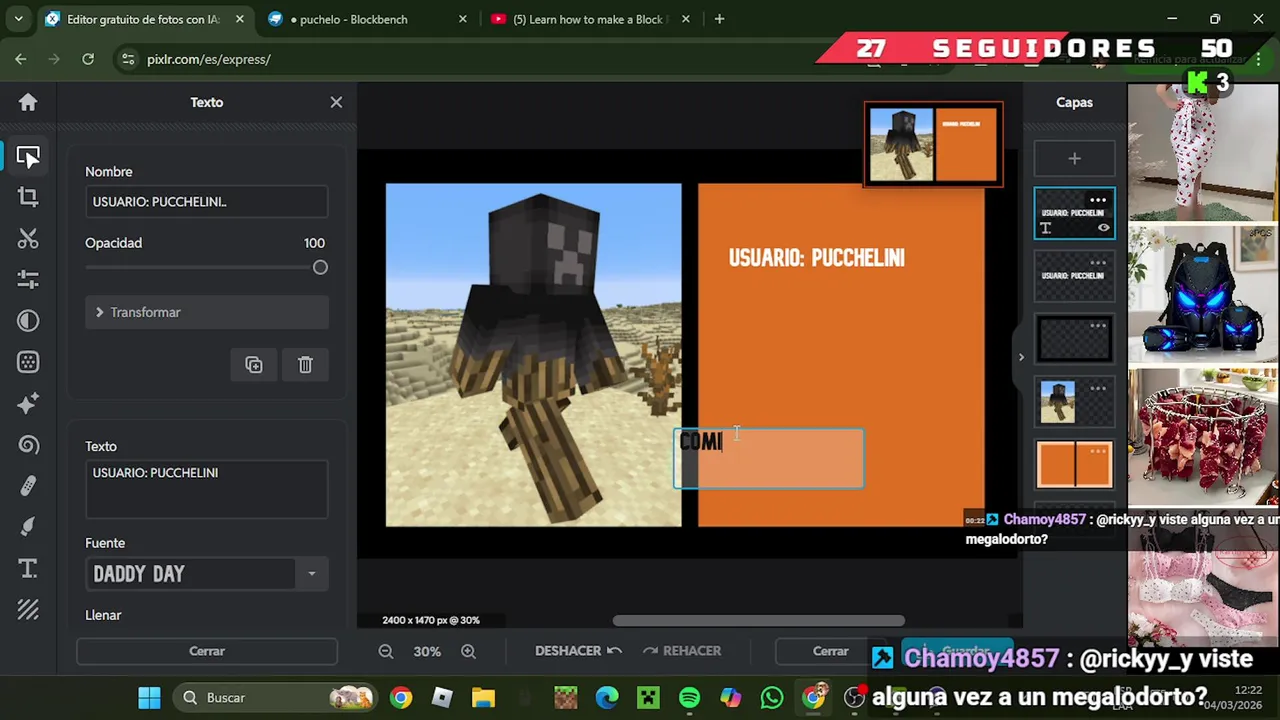Open the site info icon in address bar
The width and height of the screenshot is (1280, 720).
point(128,59)
